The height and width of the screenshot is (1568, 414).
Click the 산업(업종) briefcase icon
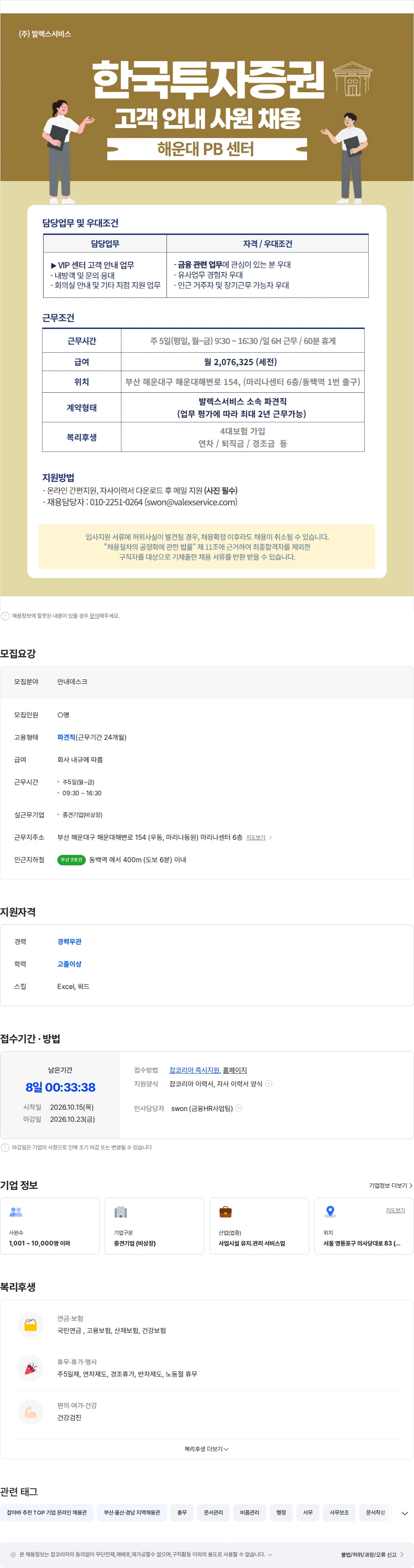(x=225, y=1212)
